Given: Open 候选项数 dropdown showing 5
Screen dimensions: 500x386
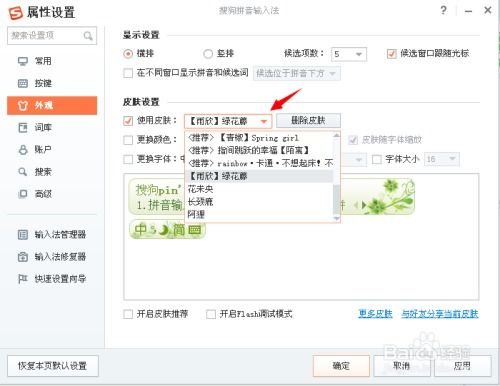Looking at the screenshot, I should tap(349, 54).
